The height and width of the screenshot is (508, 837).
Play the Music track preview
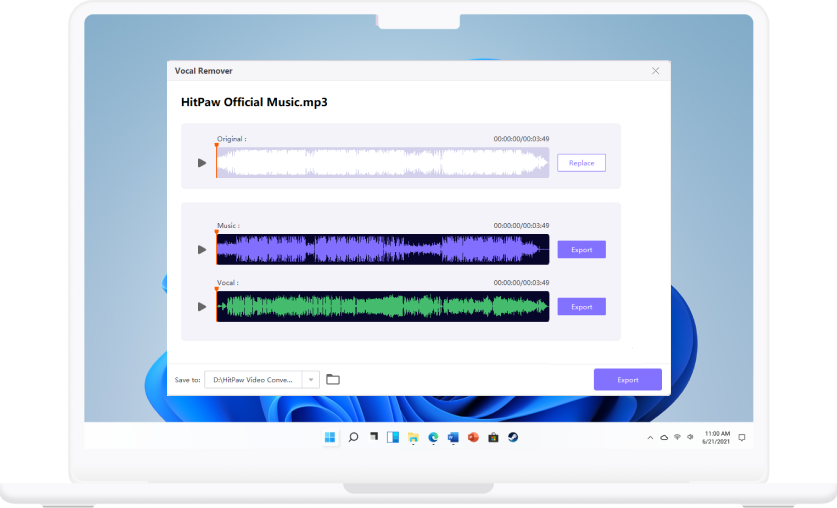(x=202, y=250)
